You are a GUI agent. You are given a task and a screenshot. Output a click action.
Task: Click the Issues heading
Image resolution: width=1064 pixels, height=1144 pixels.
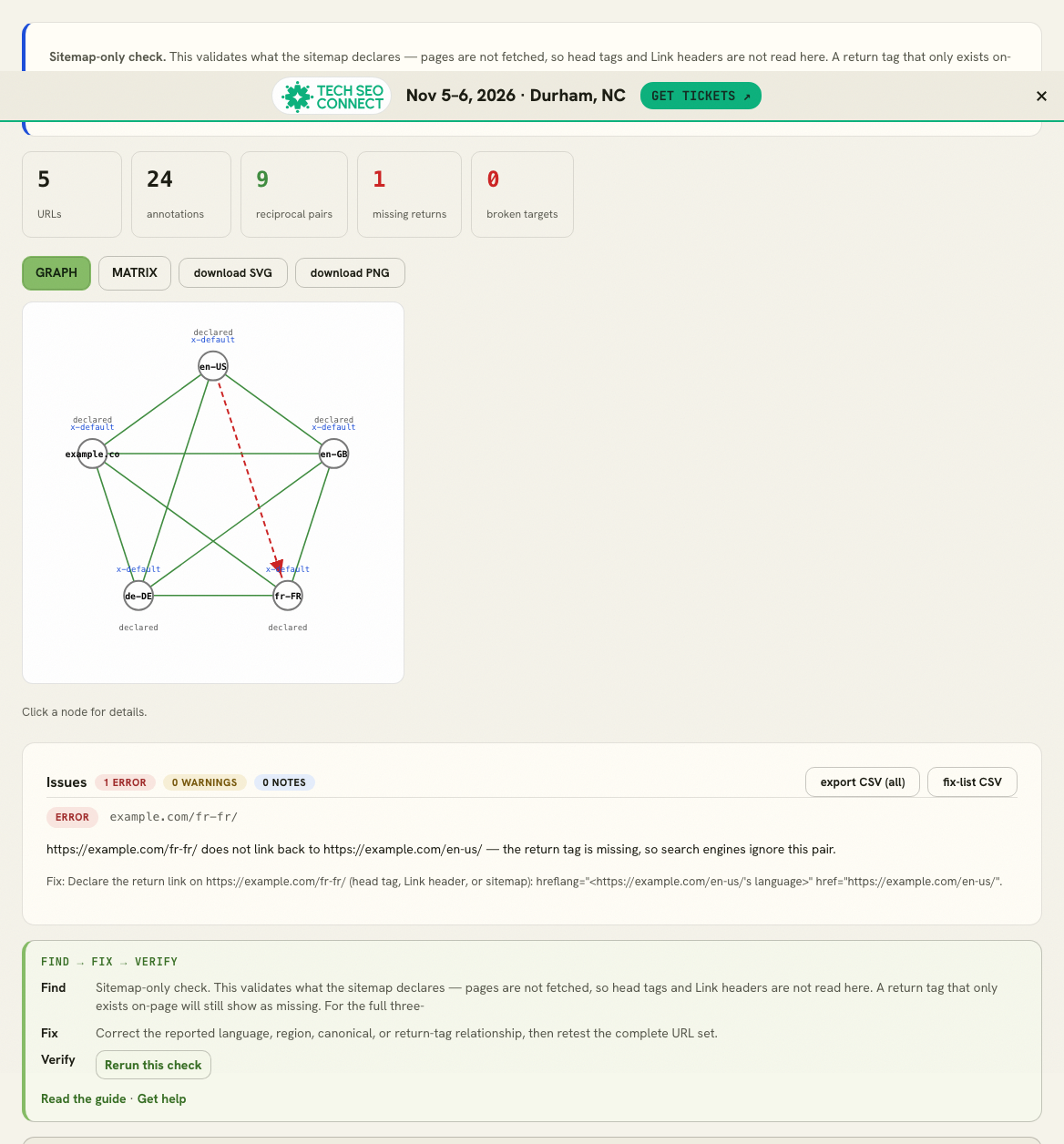click(66, 782)
